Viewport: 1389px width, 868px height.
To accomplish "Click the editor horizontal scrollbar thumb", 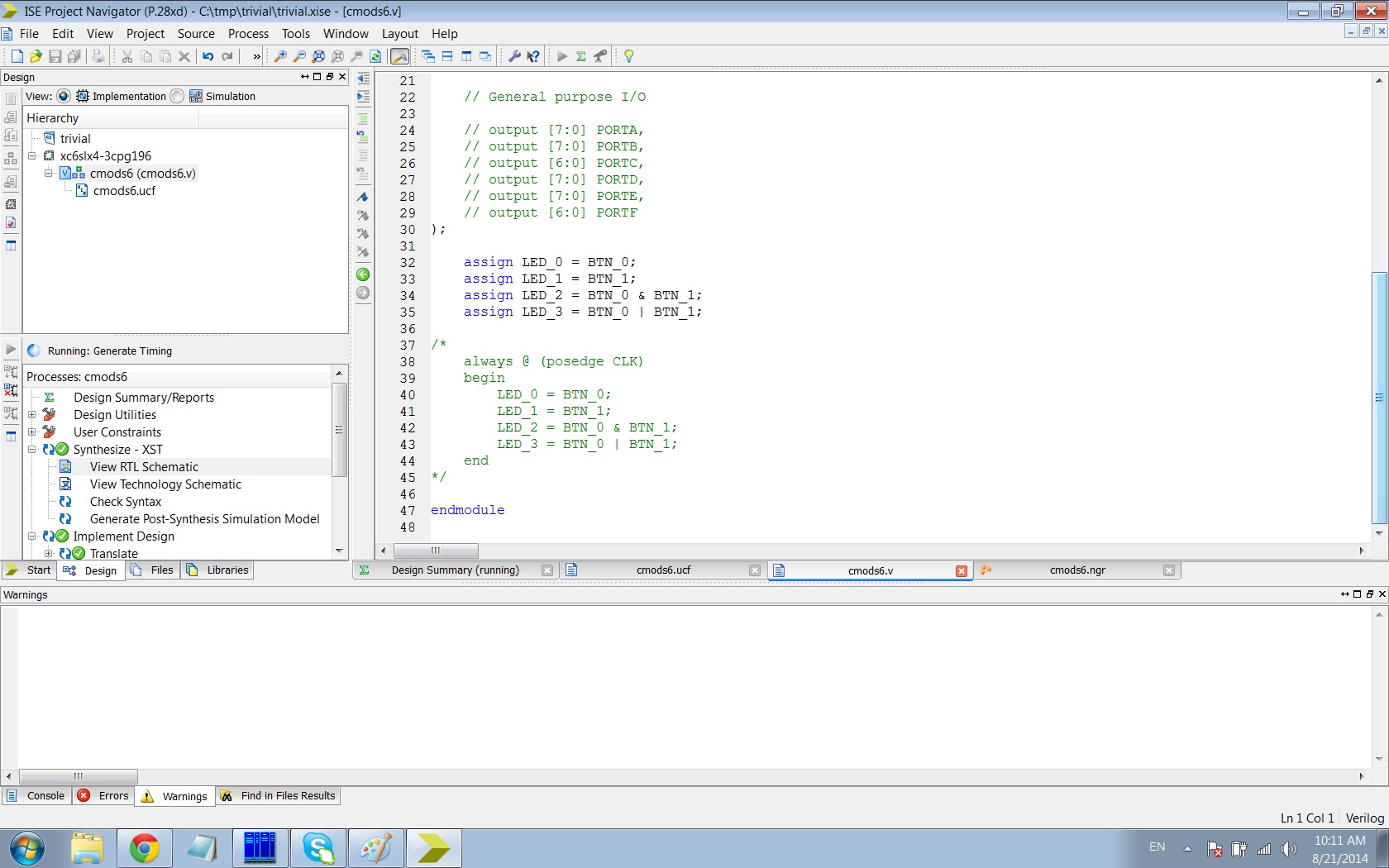I will (436, 551).
